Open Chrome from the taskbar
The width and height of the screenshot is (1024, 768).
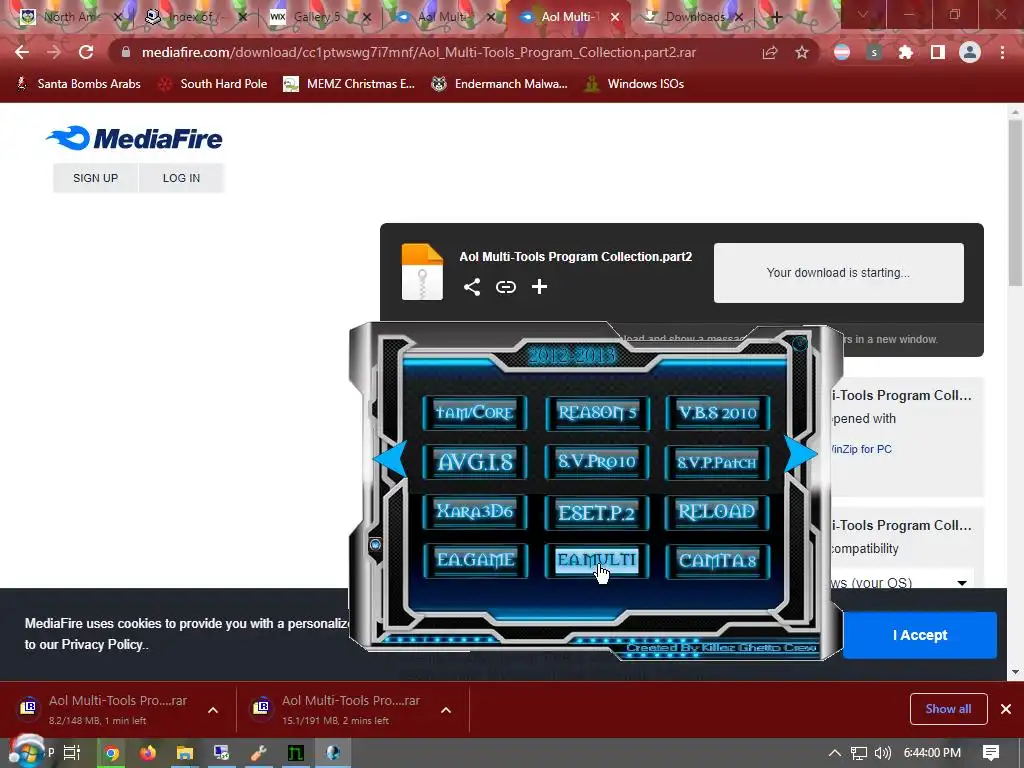point(112,753)
